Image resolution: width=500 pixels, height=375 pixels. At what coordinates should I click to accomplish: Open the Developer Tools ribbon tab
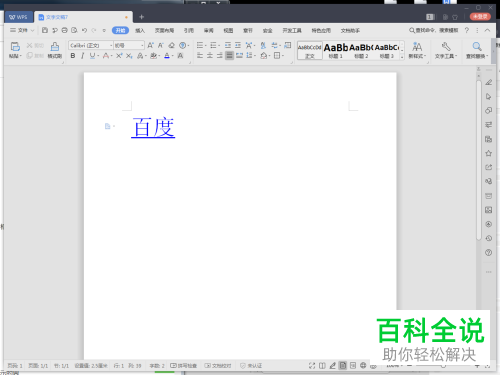tap(292, 31)
